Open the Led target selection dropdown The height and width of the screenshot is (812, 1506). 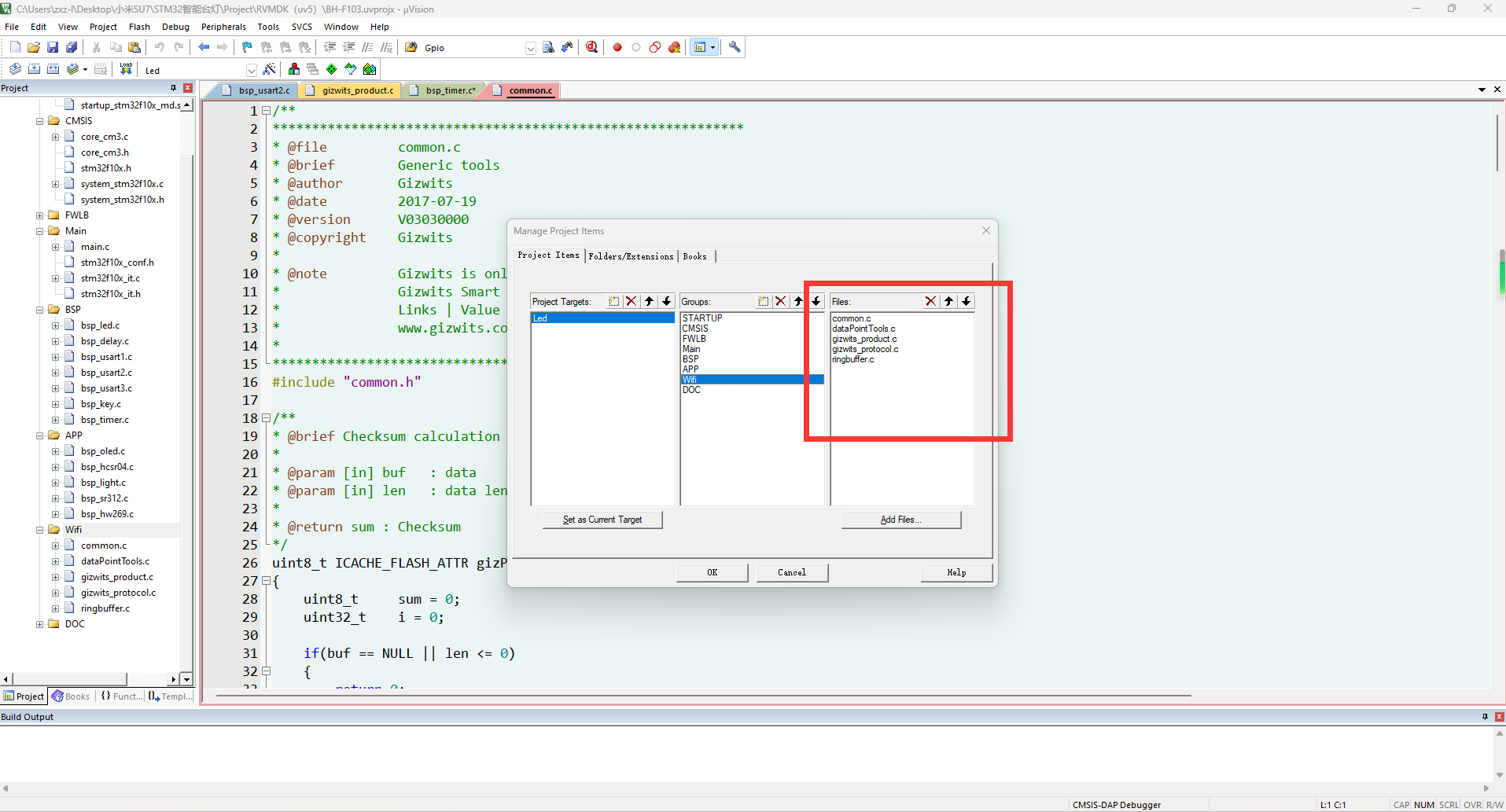[x=251, y=70]
